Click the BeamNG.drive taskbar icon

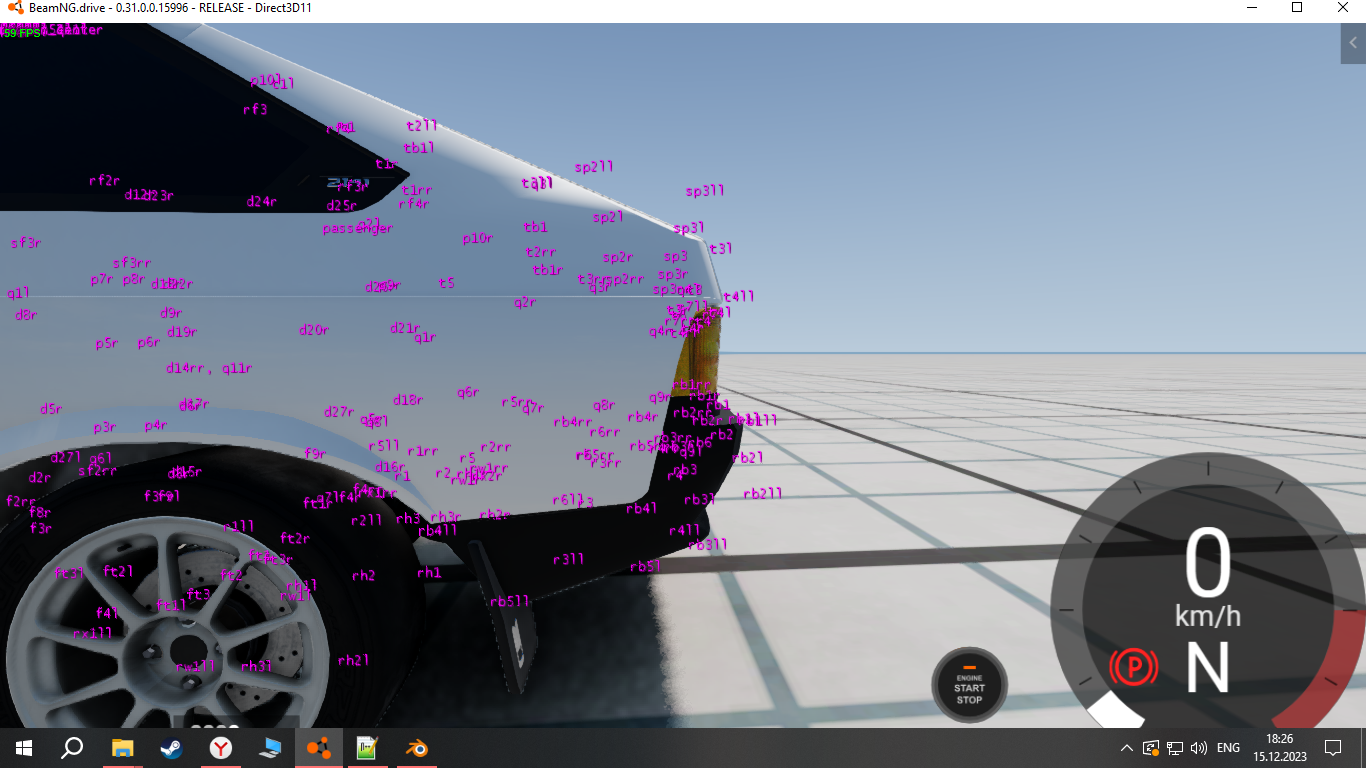[x=318, y=748]
